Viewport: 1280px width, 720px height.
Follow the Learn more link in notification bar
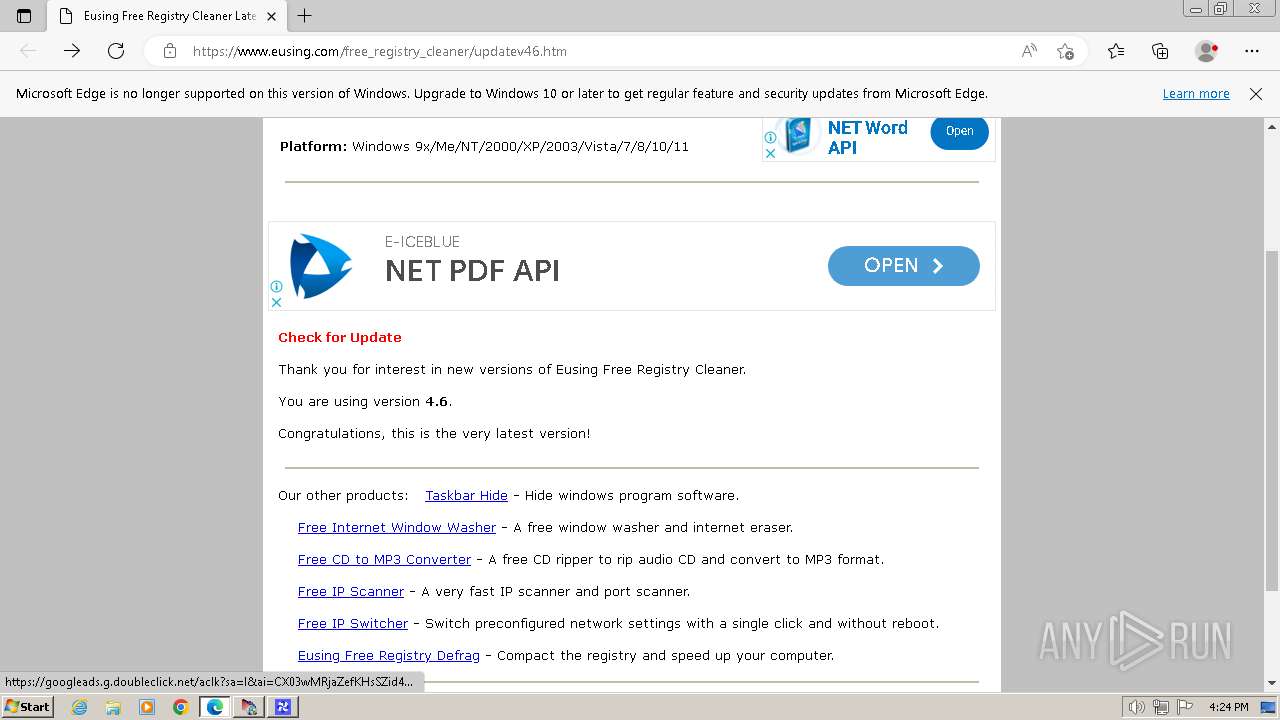(x=1196, y=94)
